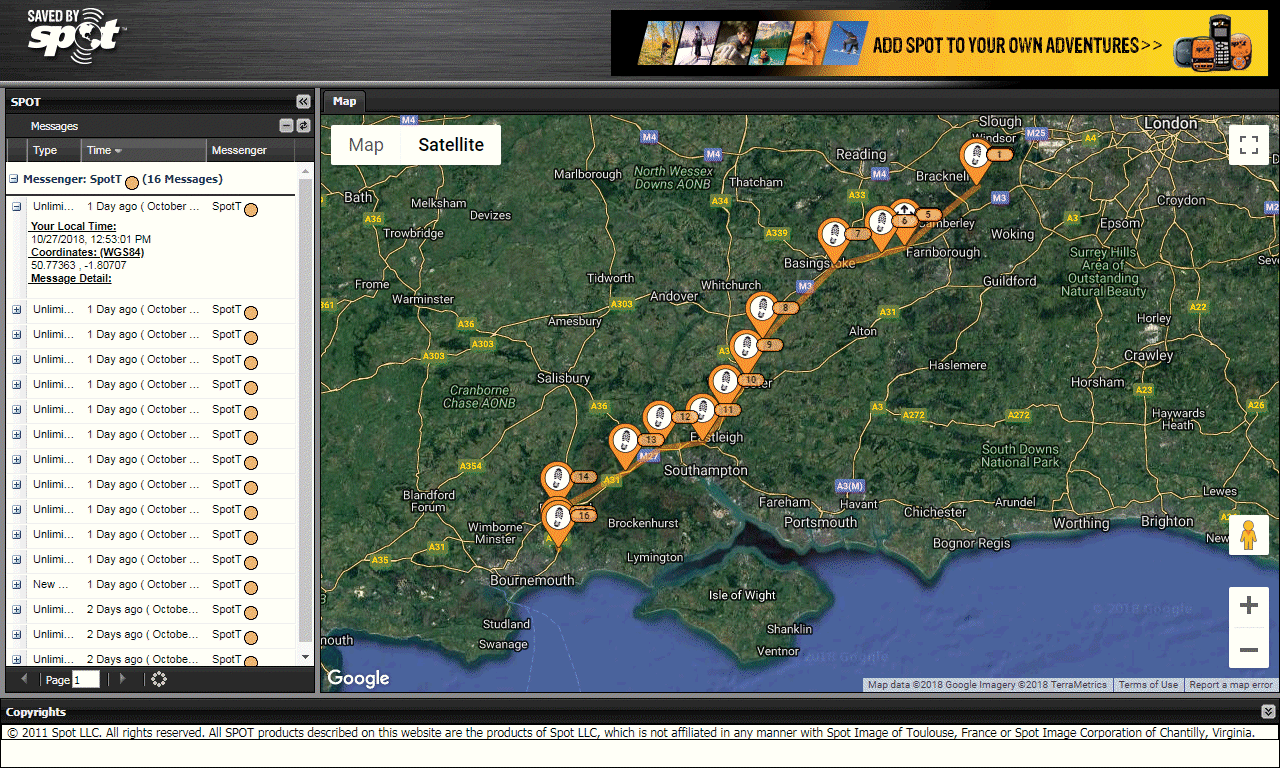Zoom in on the map
Viewport: 1280px width, 768px height.
coord(1248,606)
